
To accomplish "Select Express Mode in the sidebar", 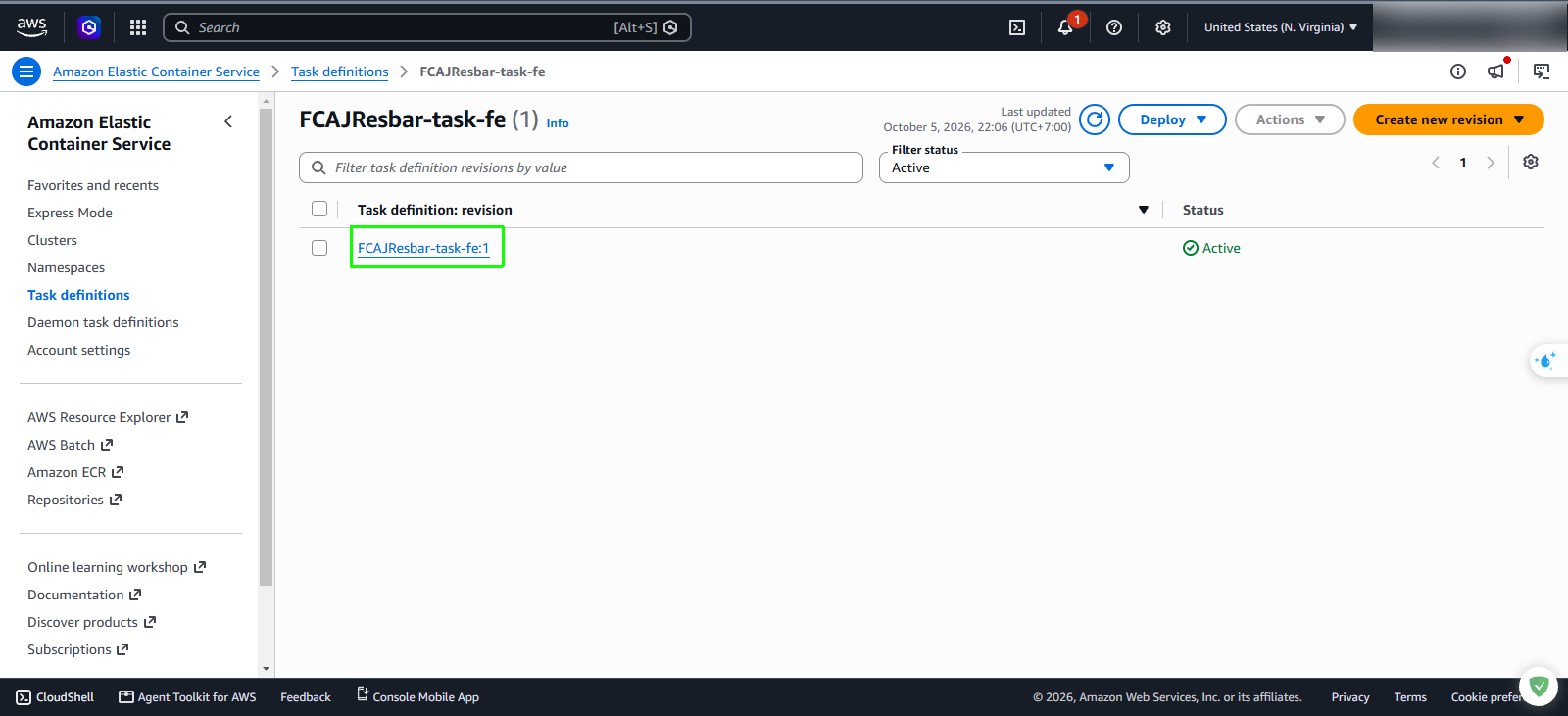I will tap(70, 213).
